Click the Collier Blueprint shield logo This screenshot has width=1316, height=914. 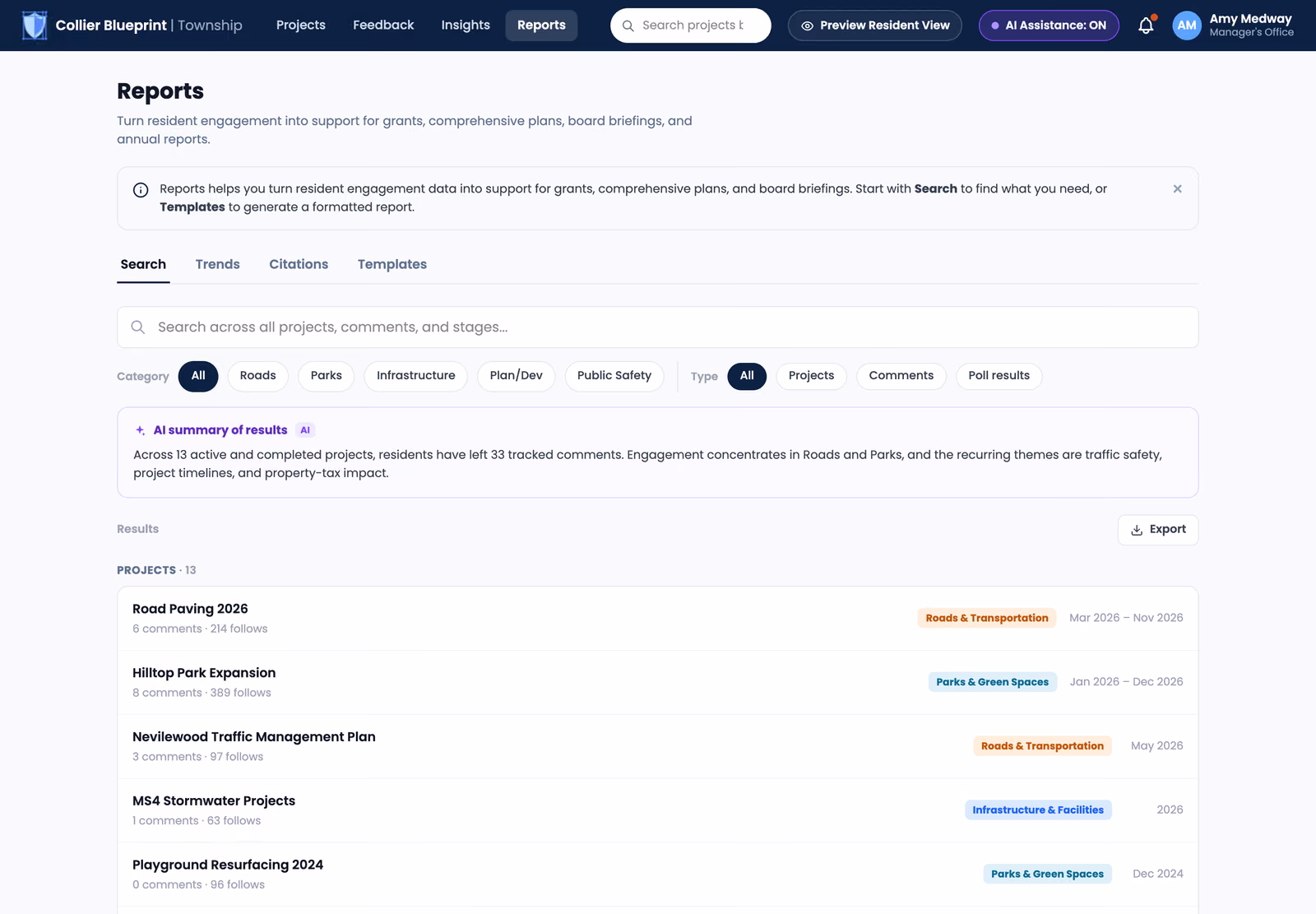[35, 26]
